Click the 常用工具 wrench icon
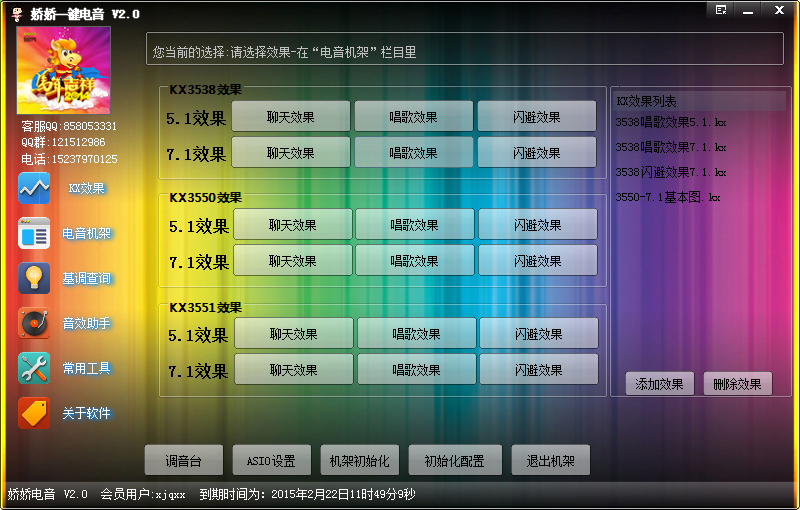Viewport: 800px width, 510px height. tap(34, 368)
